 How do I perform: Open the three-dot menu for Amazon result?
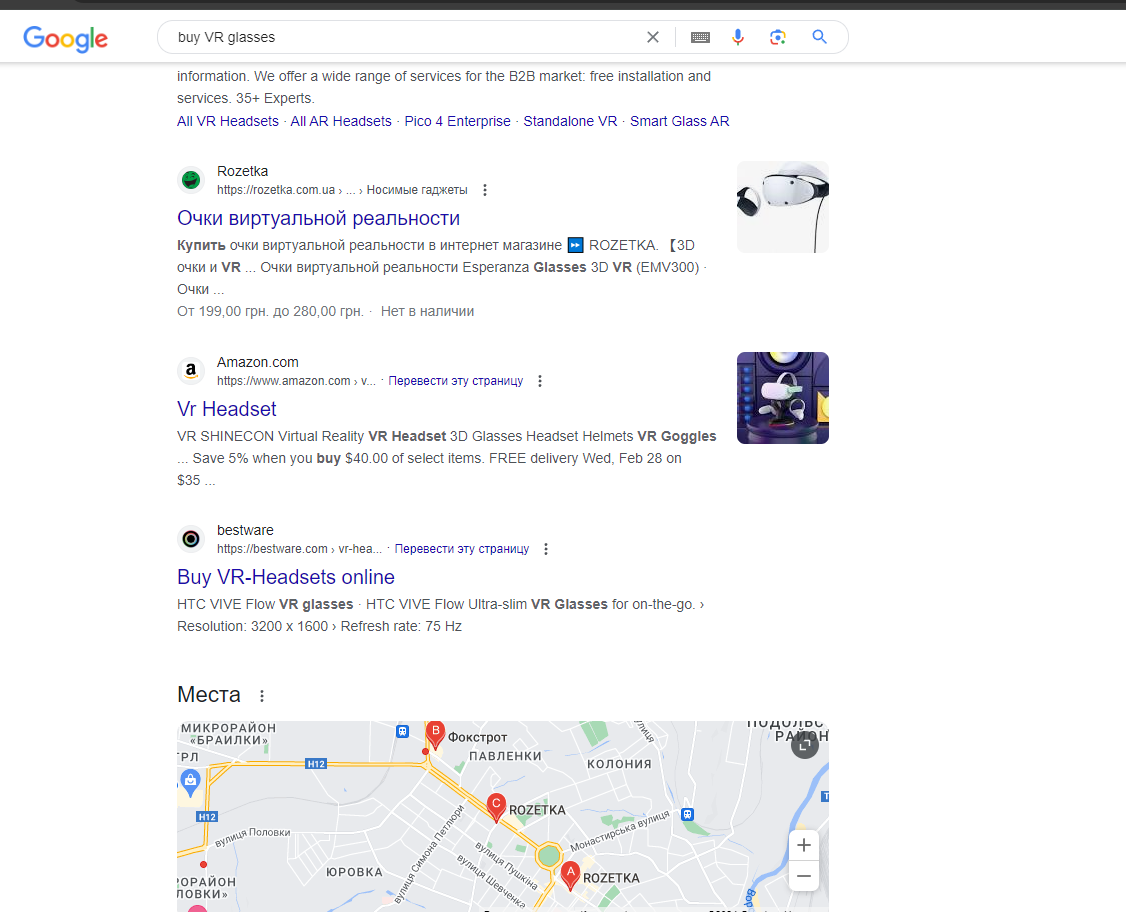pyautogui.click(x=540, y=381)
